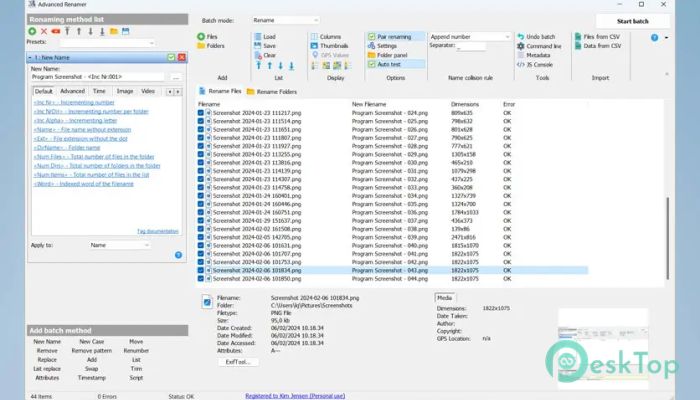Uncheck Screenshot 2024-02-02 161508.png

click(200, 229)
